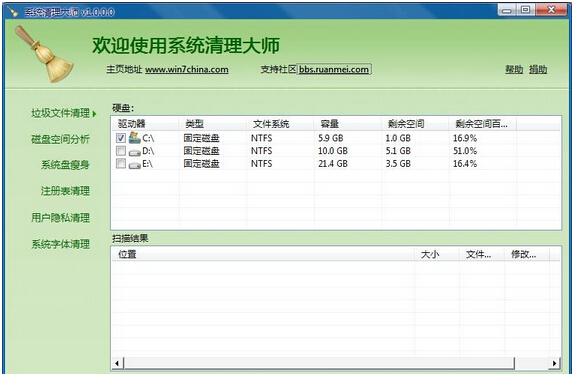The image size is (573, 374).
Task: Click the small broom title bar icon
Action: click(13, 12)
